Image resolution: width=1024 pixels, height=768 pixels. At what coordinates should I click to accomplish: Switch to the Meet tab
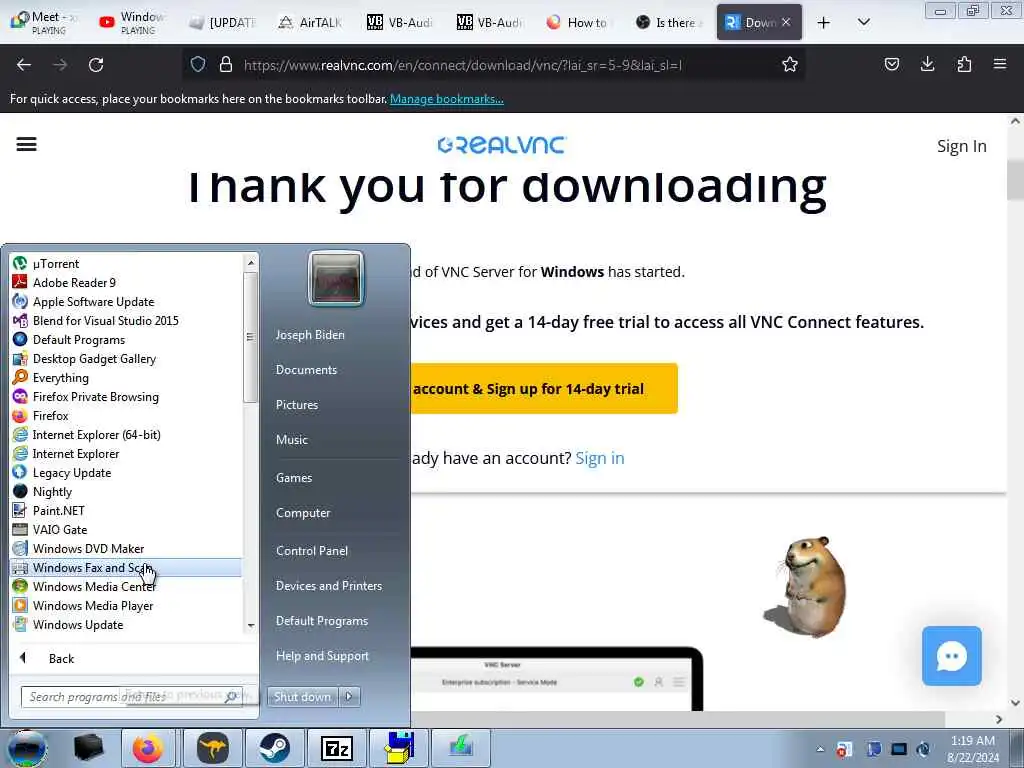[x=44, y=22]
